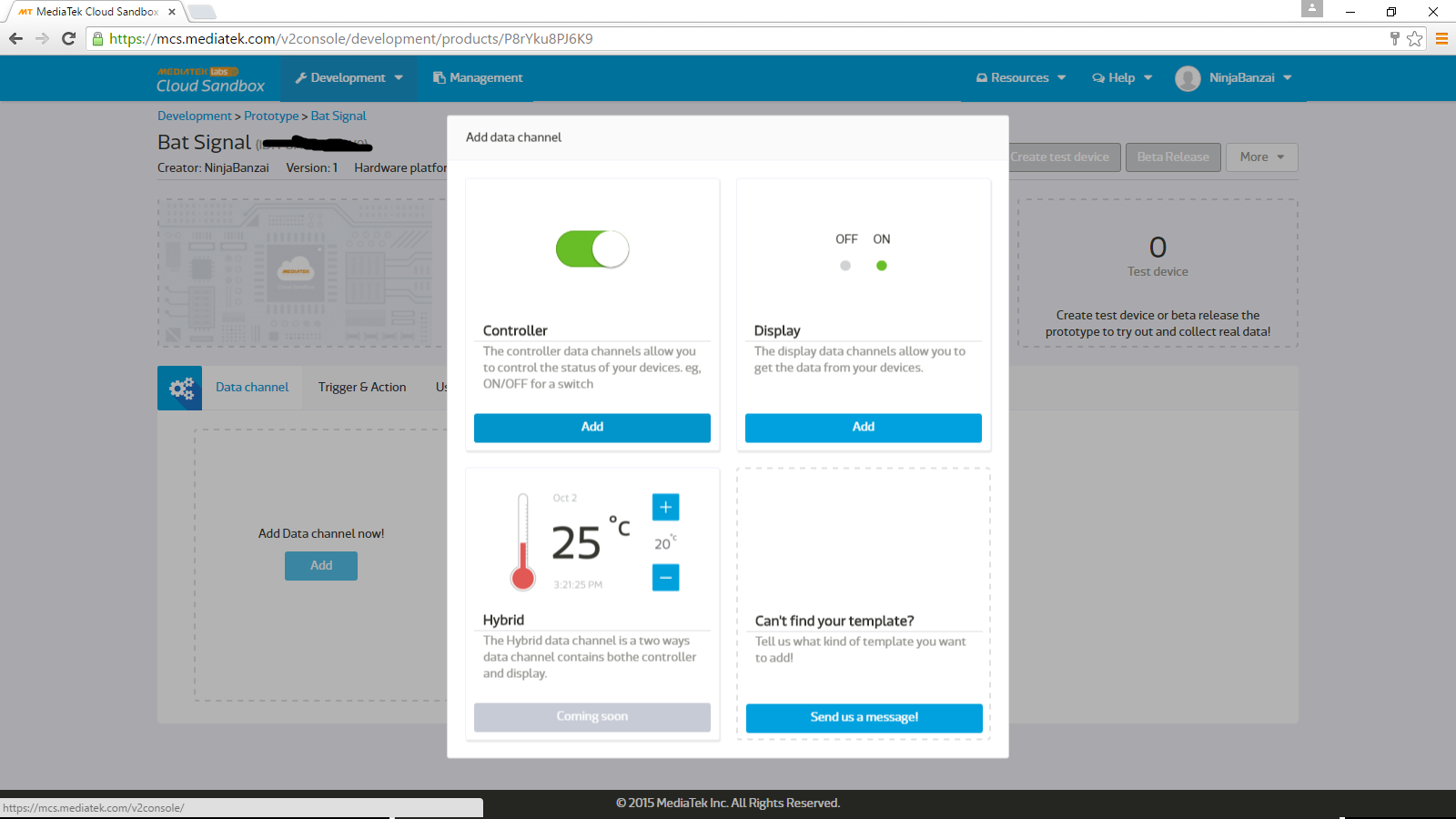Click the browser address bar URL
This screenshot has width=1456, height=819.
(351, 38)
